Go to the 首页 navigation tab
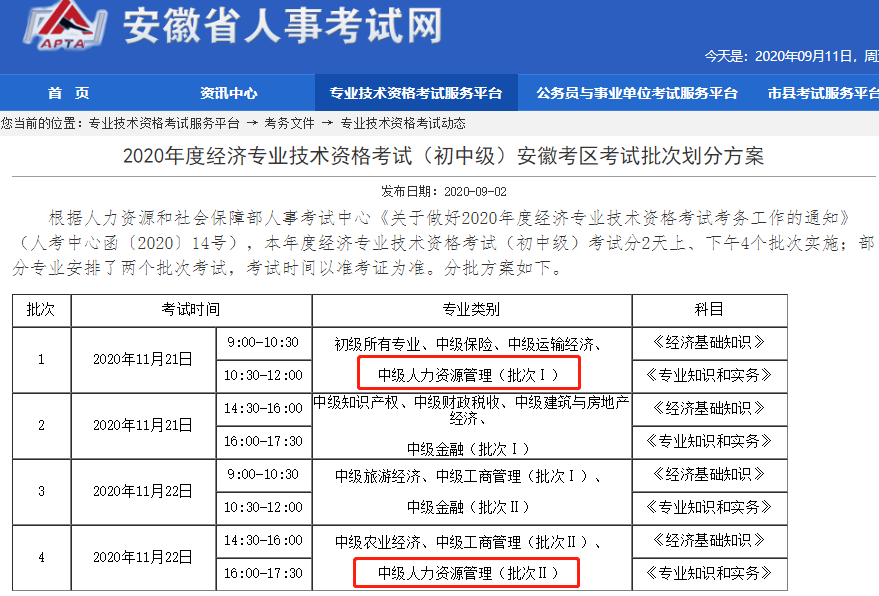Image resolution: width=879 pixels, height=596 pixels. [68, 93]
